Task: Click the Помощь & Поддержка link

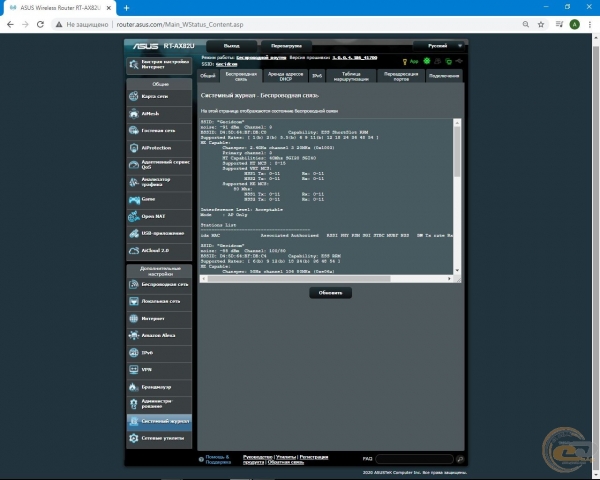Action: (x=218, y=459)
